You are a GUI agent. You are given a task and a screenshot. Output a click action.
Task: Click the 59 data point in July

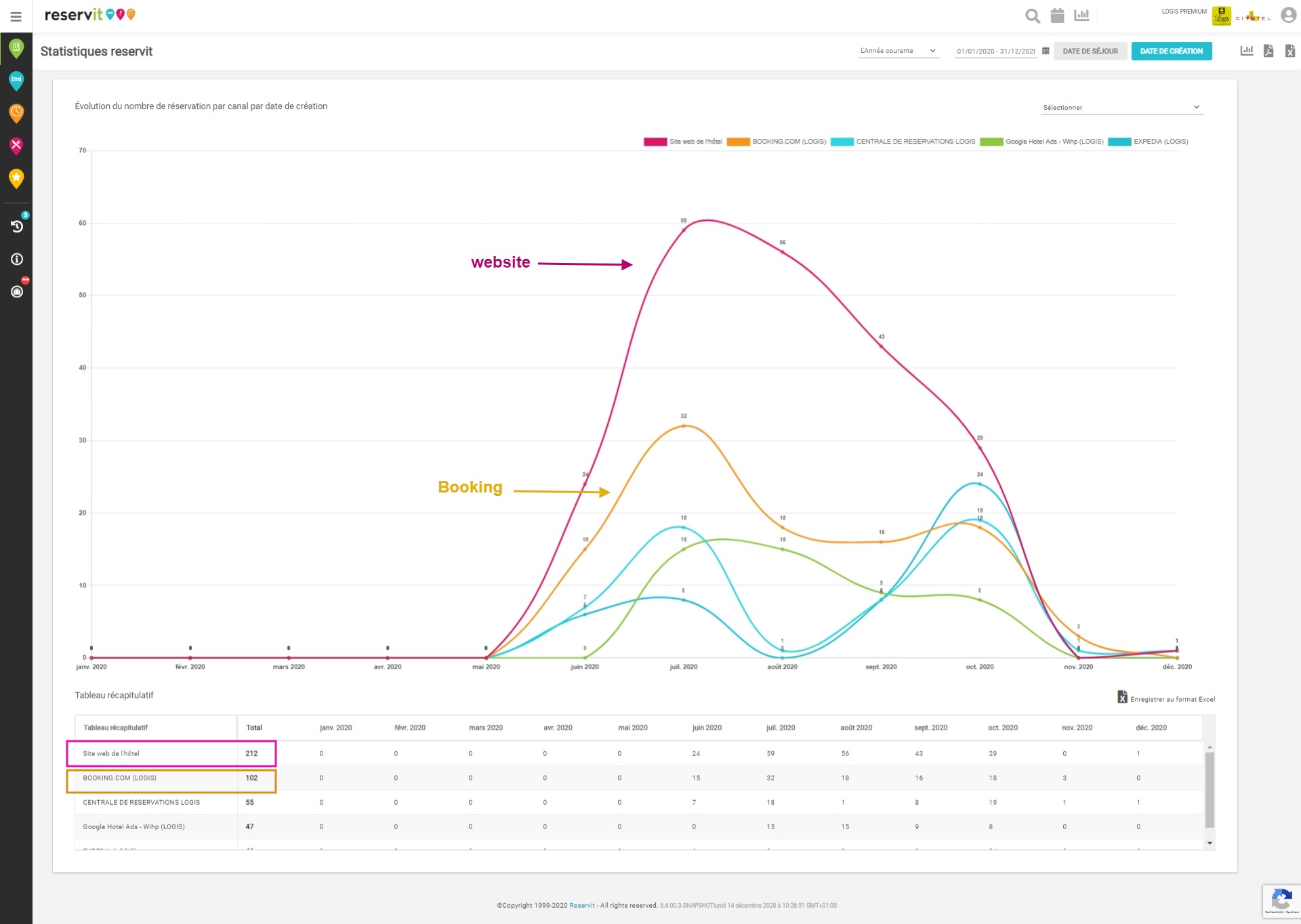point(684,230)
